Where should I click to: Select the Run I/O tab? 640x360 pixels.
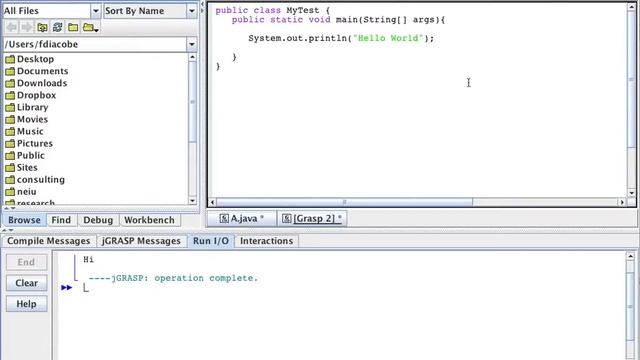[211, 241]
